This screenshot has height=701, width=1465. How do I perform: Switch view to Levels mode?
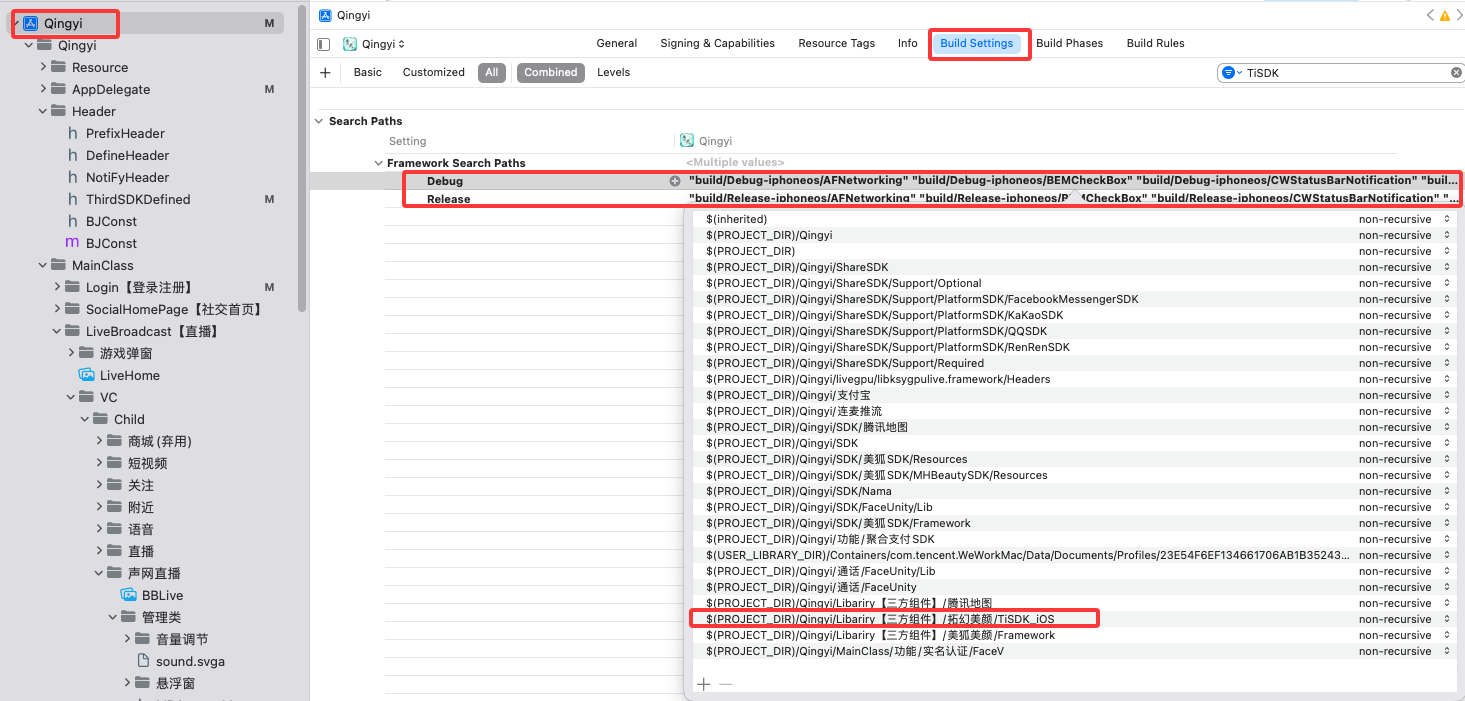(613, 72)
